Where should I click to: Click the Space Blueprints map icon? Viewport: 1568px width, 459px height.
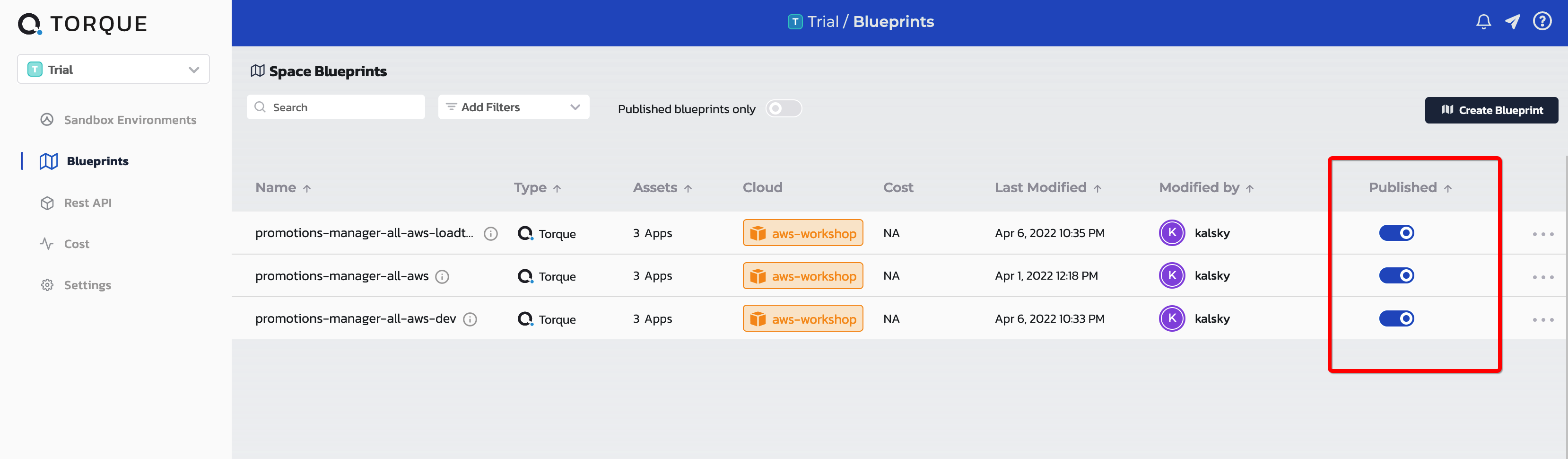click(258, 71)
